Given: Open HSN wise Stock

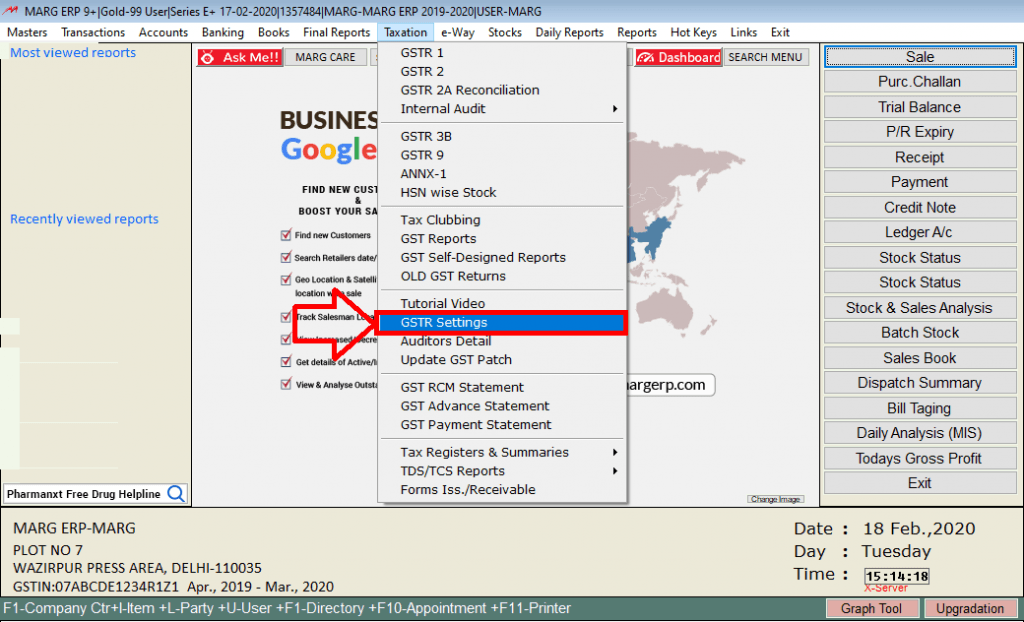Looking at the screenshot, I should [502, 192].
